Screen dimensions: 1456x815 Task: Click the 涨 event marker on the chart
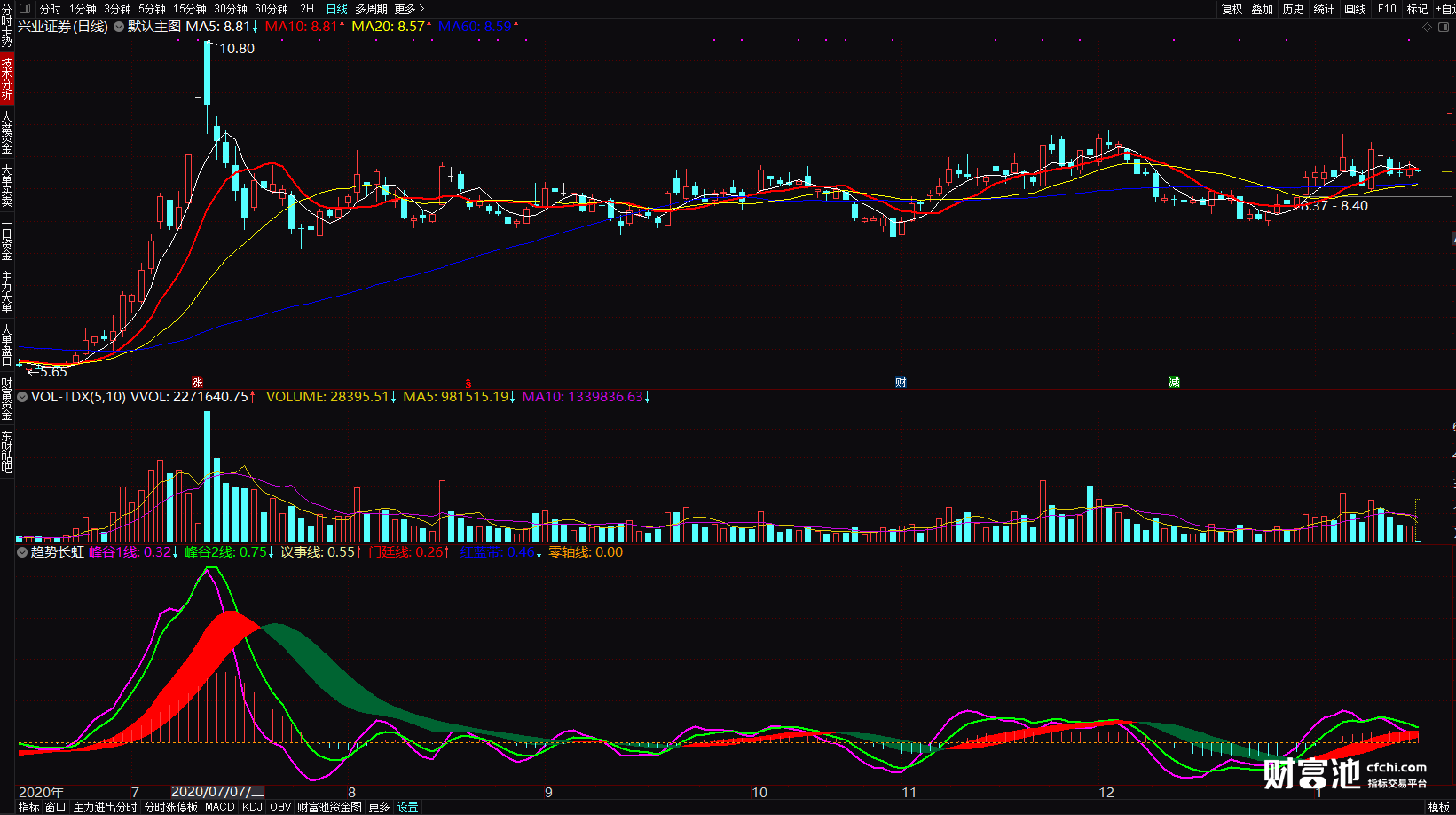[x=197, y=383]
